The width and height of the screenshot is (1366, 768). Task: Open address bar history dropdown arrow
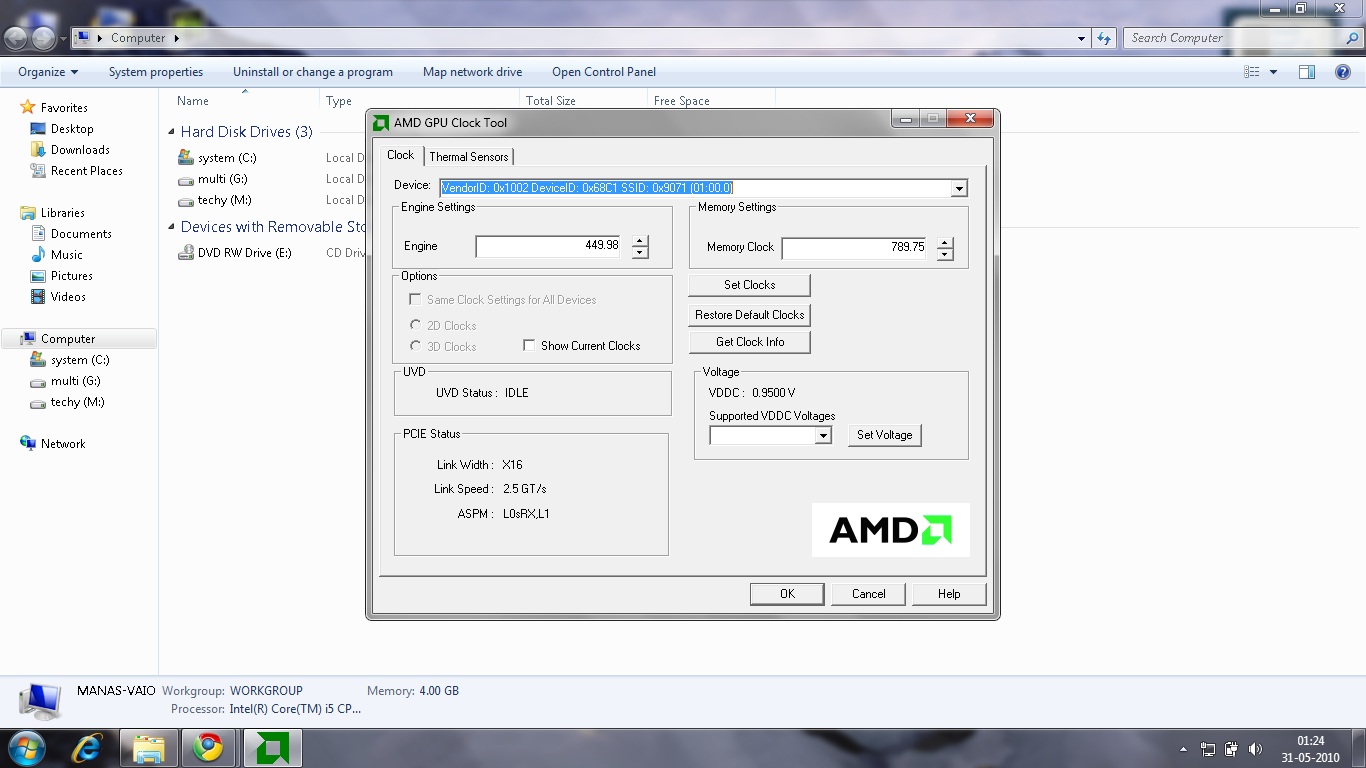(x=1082, y=38)
